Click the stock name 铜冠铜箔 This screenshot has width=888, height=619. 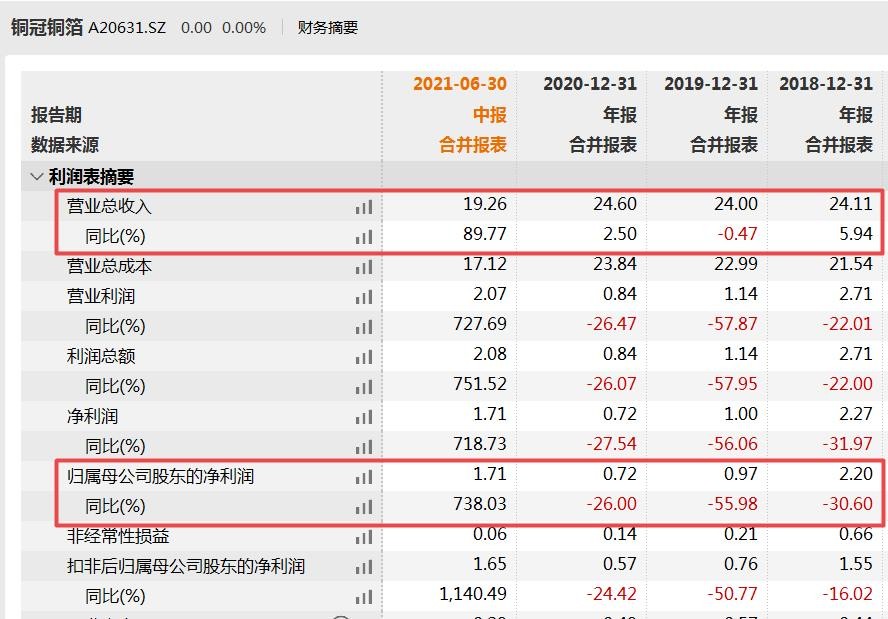pos(46,27)
